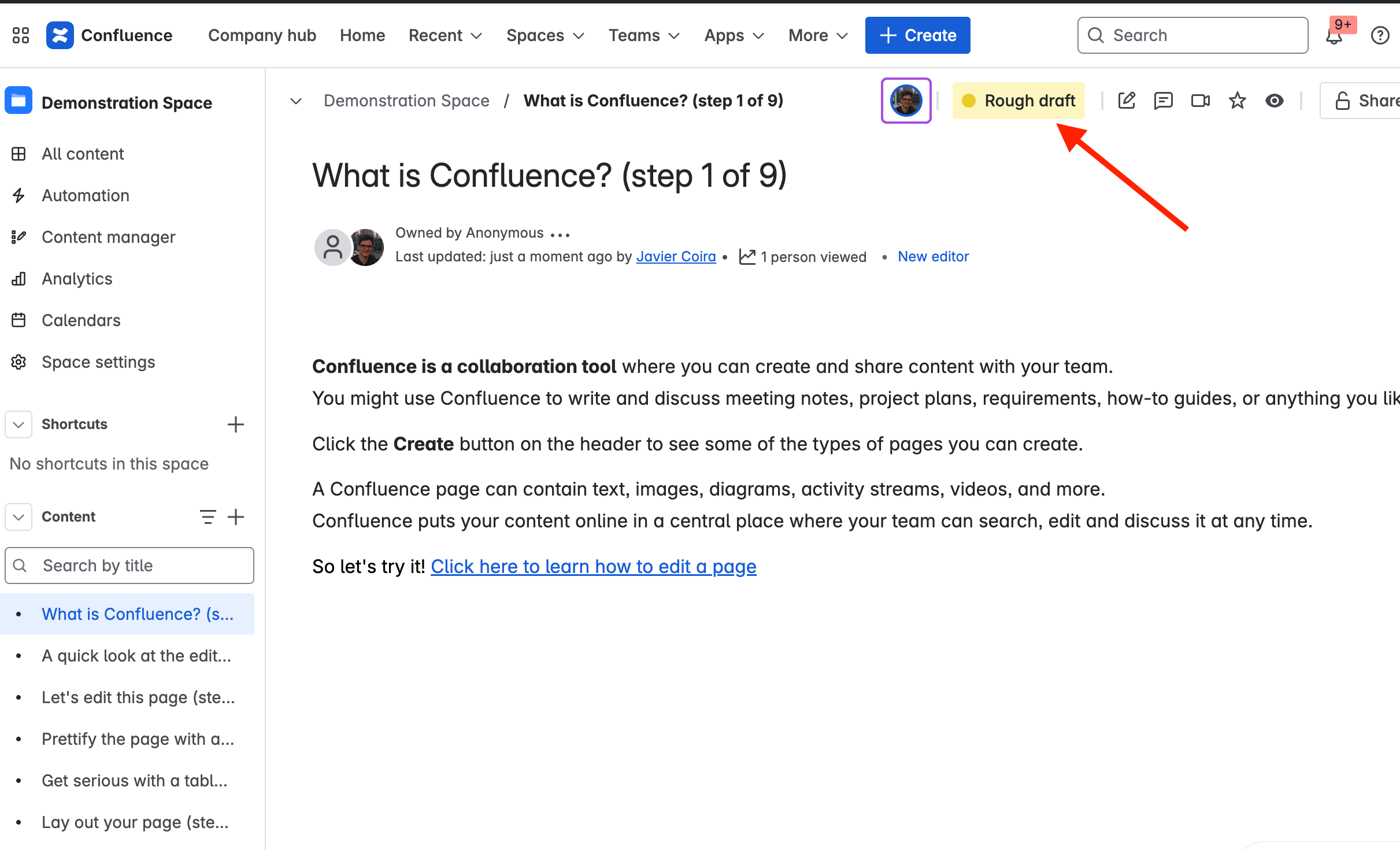The image size is (1400, 850).
Task: Toggle watching the page with the eye icon
Action: [1275, 100]
